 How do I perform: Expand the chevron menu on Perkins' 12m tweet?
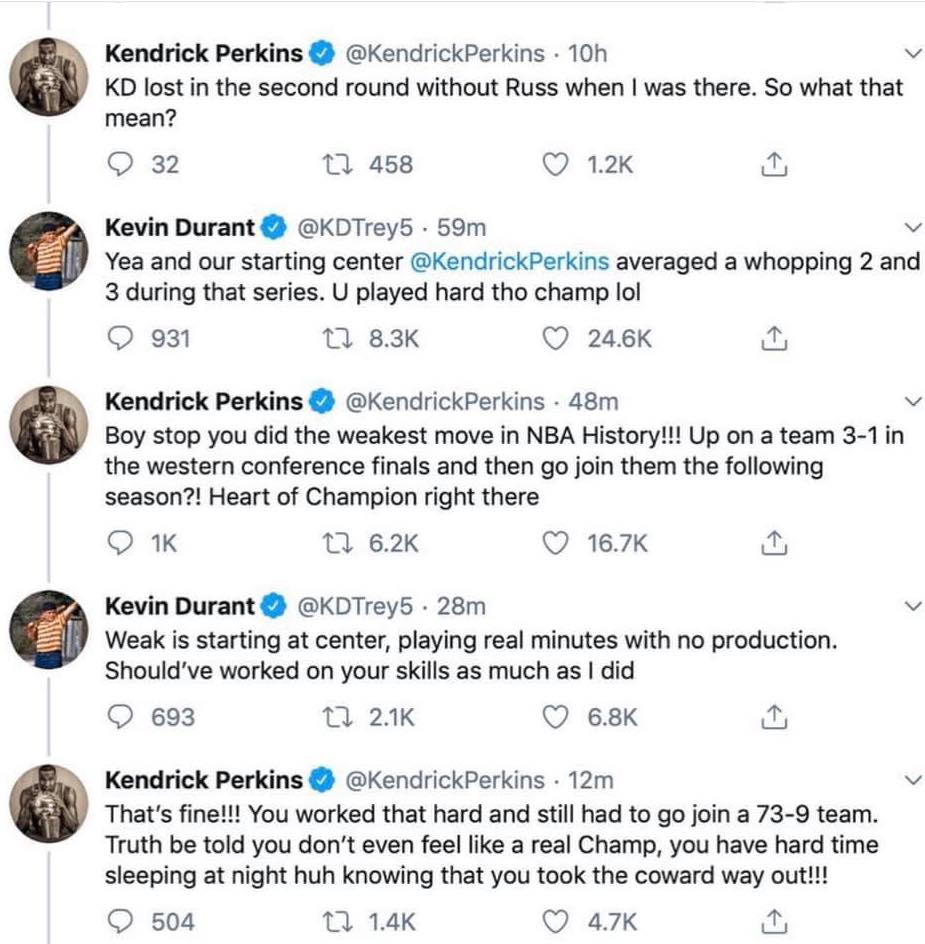click(x=911, y=779)
